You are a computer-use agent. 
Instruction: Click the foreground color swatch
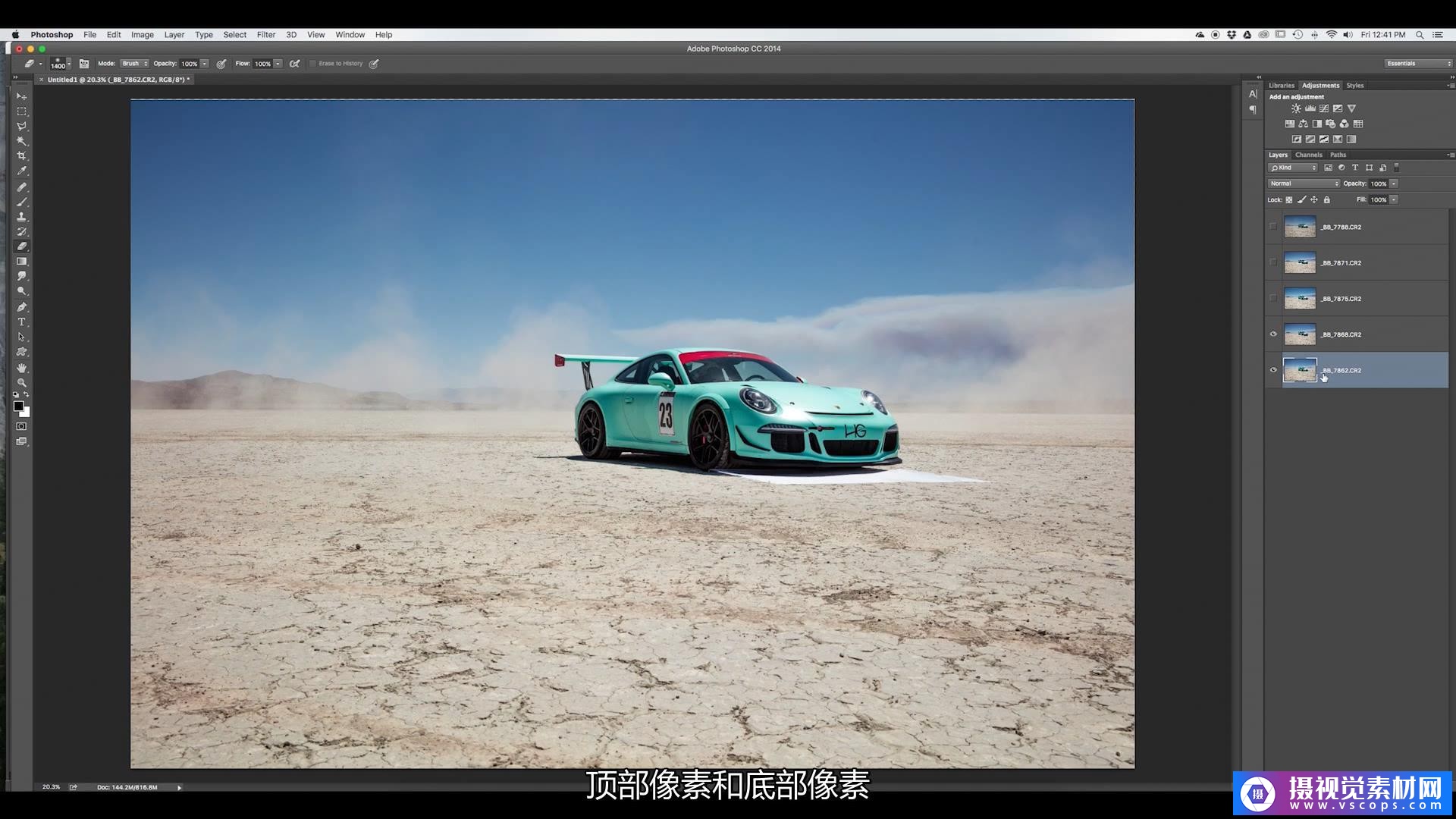pyautogui.click(x=18, y=406)
